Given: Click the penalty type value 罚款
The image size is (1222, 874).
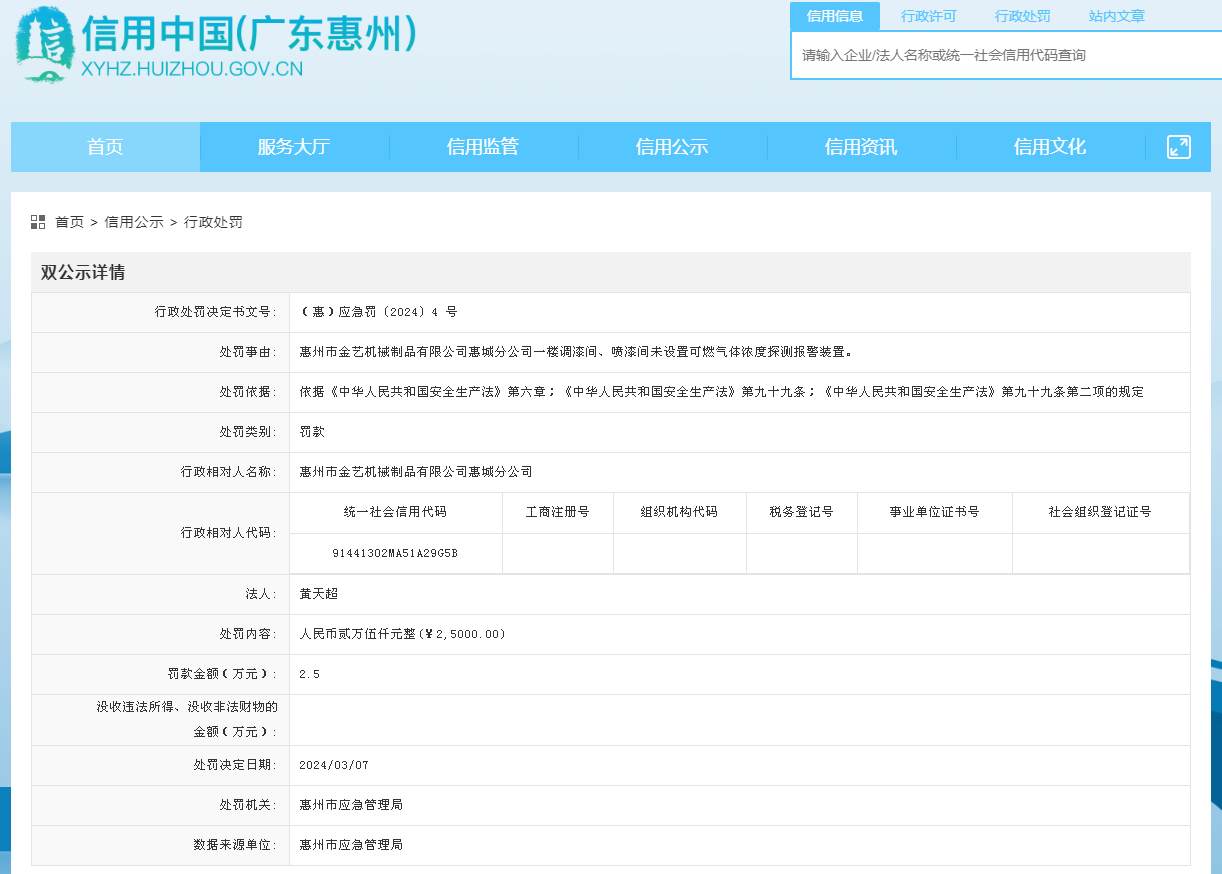Looking at the screenshot, I should 312,432.
